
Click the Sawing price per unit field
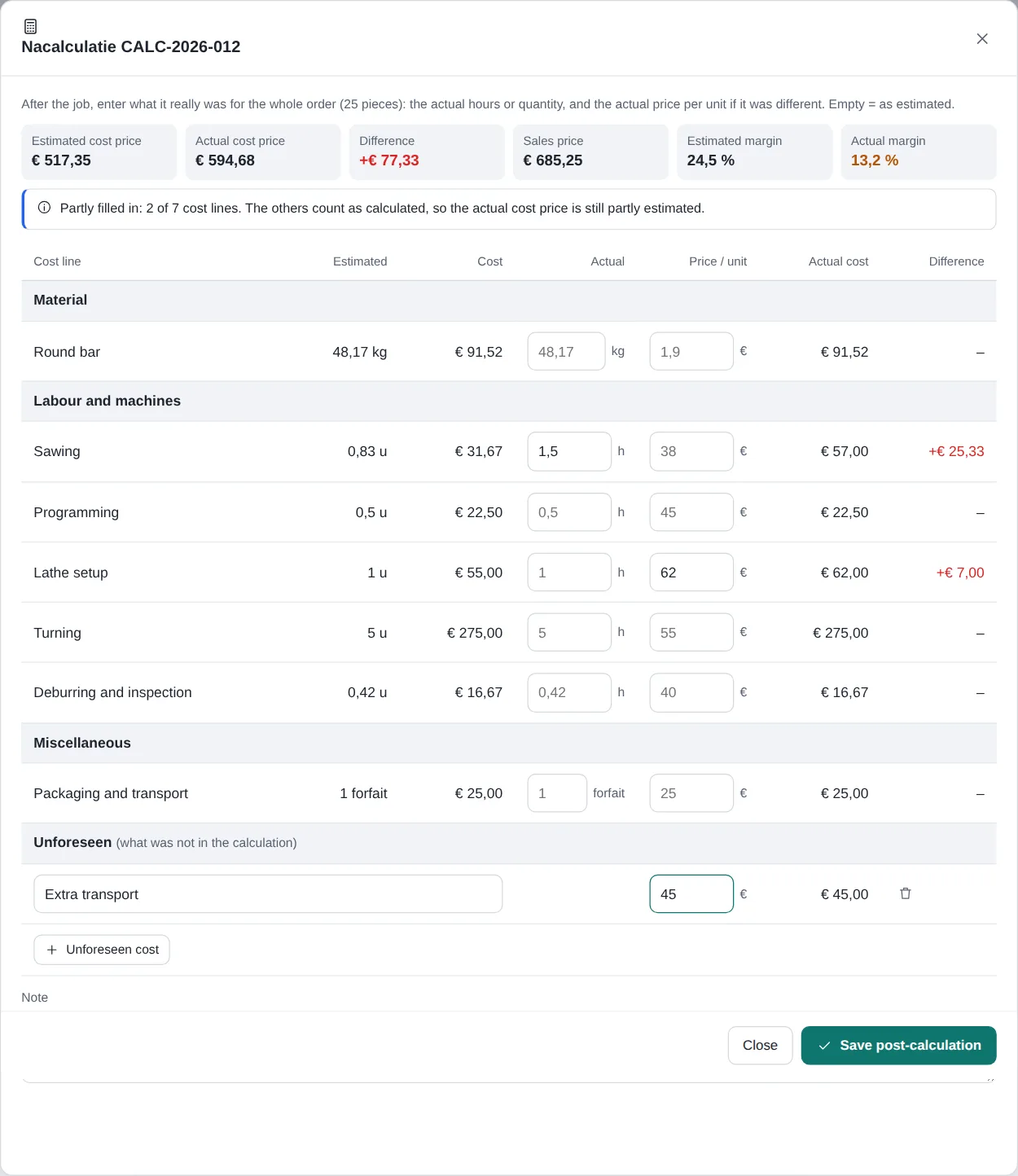coord(691,451)
